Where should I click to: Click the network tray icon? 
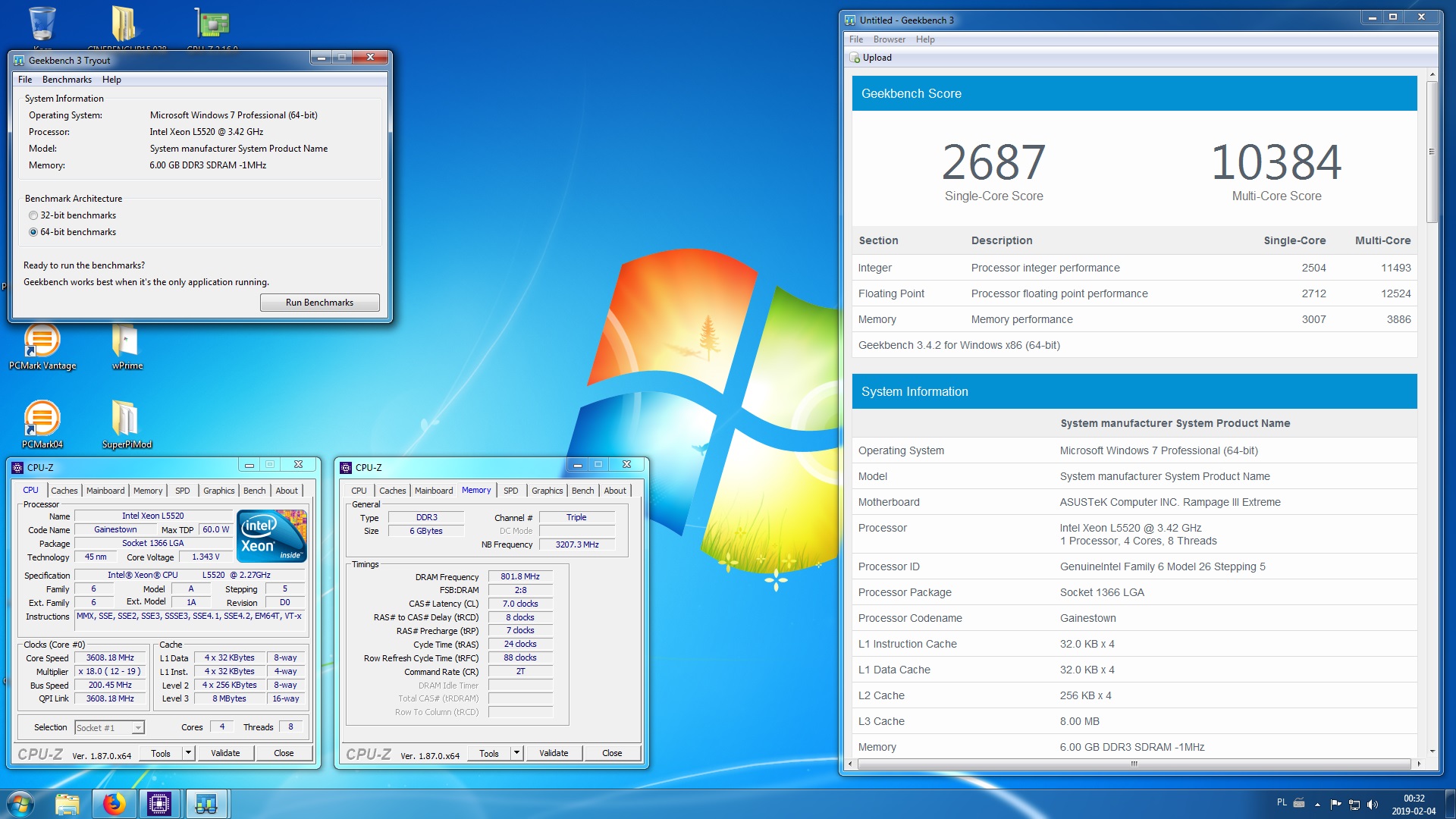(1354, 805)
